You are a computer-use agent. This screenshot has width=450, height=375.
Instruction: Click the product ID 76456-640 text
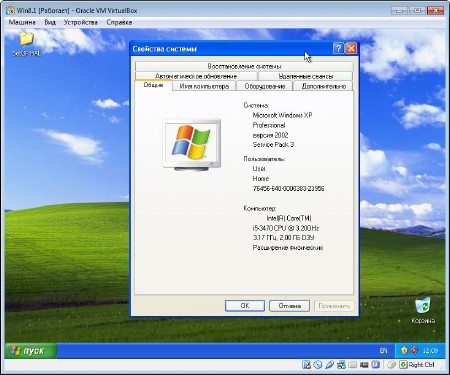(x=288, y=188)
